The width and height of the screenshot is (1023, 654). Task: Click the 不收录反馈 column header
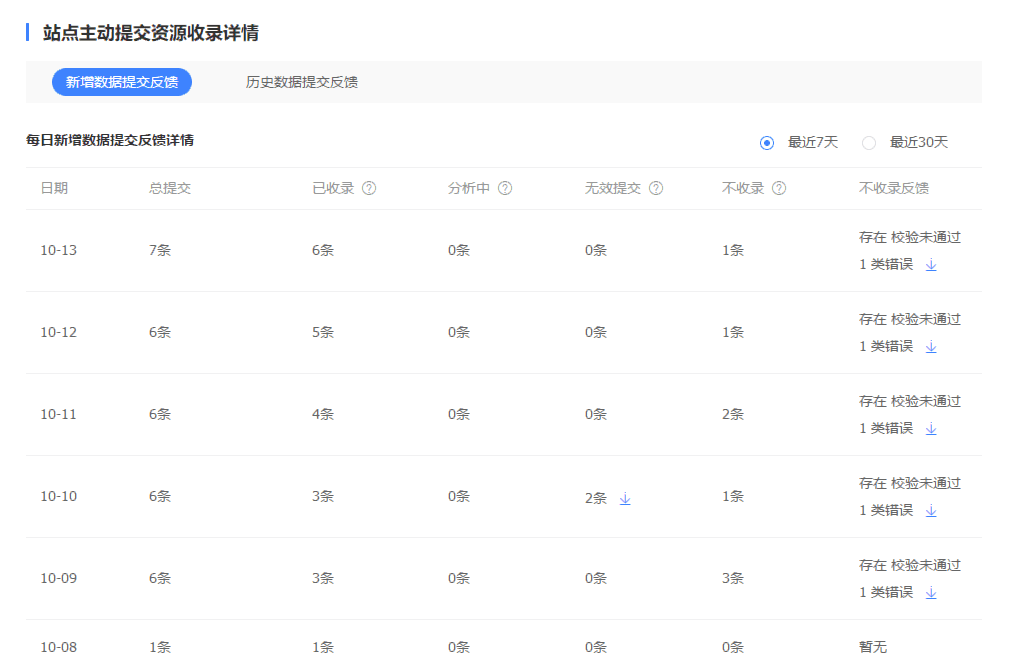coord(894,189)
